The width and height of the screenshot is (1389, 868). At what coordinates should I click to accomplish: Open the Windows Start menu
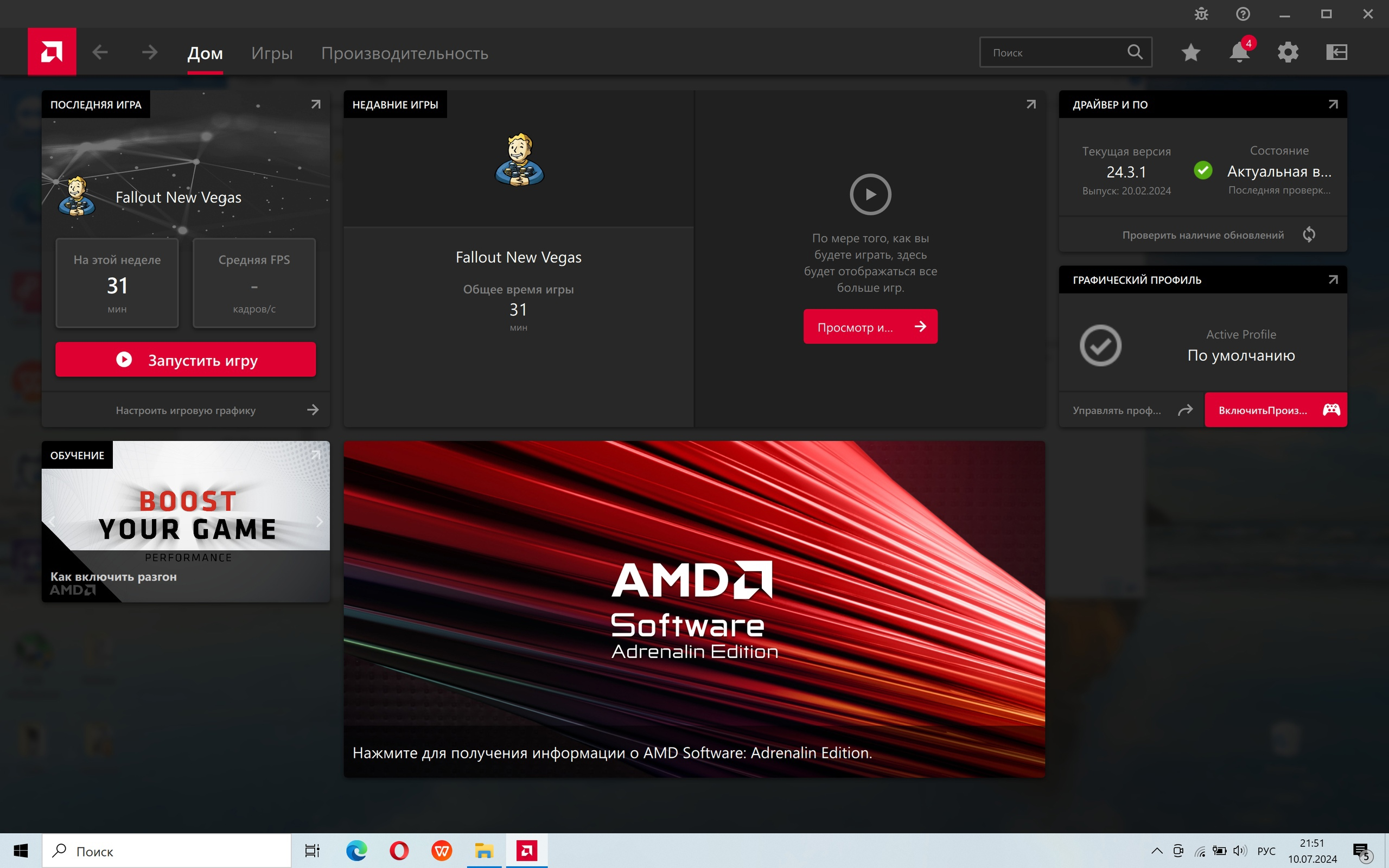pos(21,851)
